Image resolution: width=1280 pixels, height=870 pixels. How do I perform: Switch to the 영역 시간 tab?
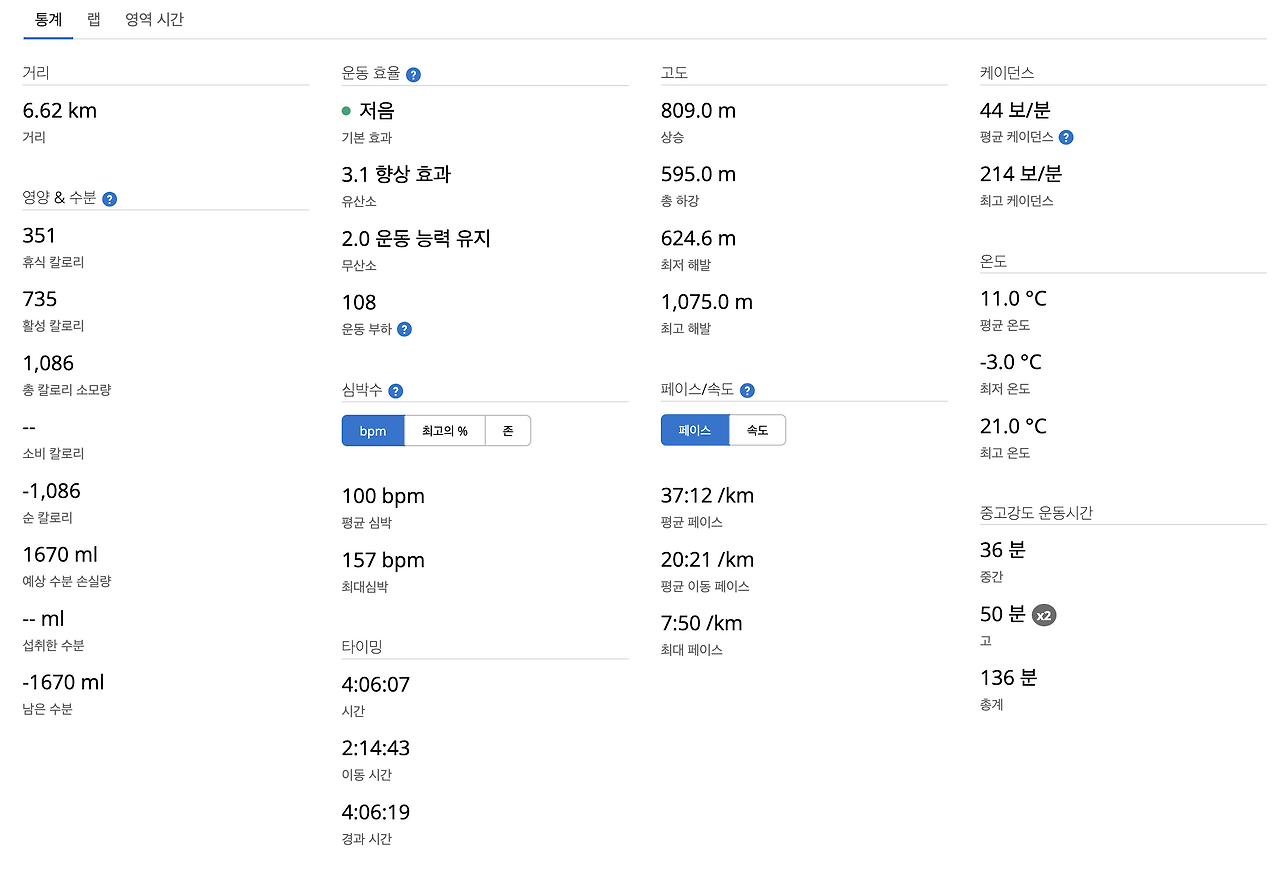(x=154, y=19)
